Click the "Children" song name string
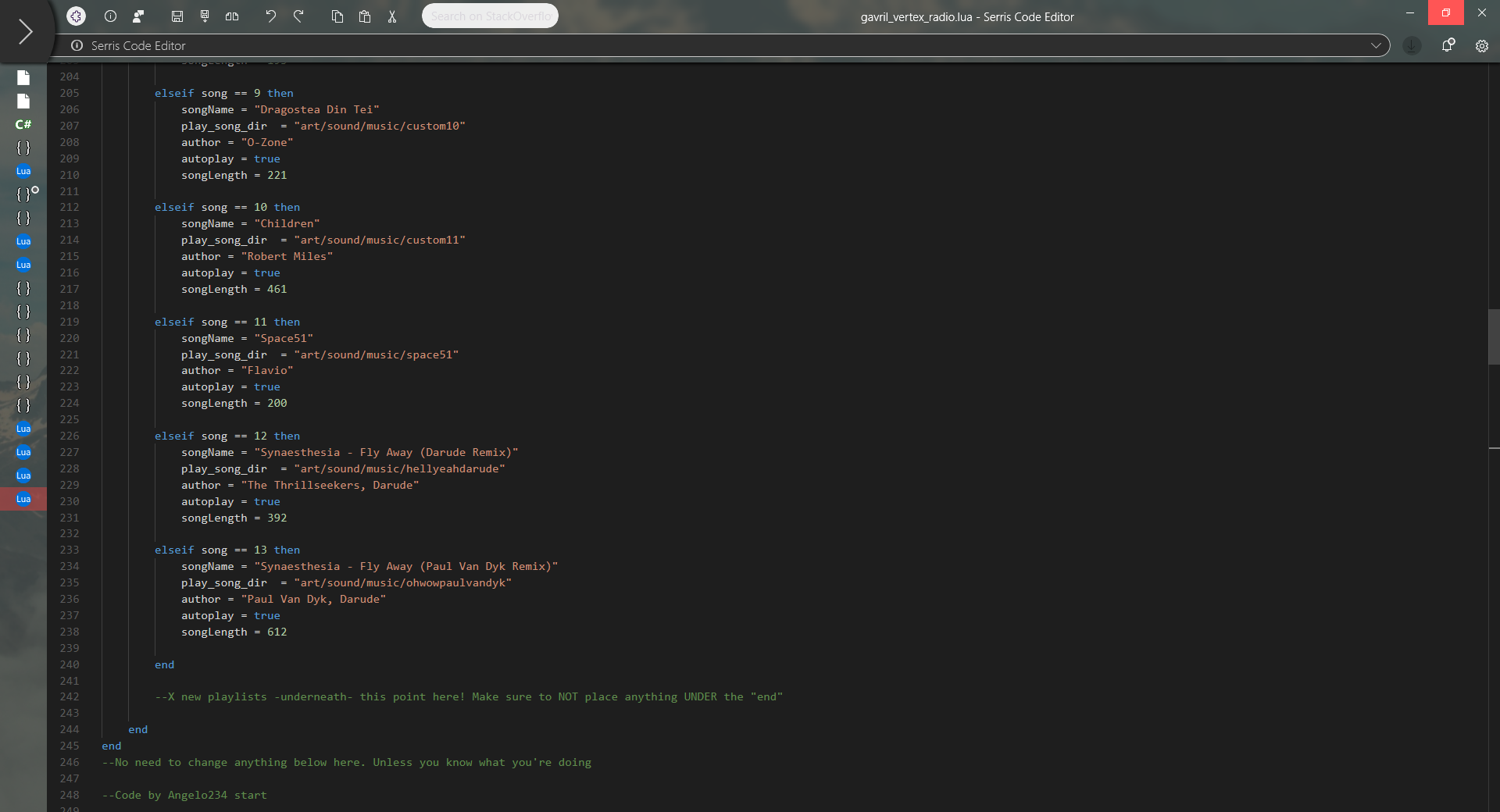 (x=287, y=223)
